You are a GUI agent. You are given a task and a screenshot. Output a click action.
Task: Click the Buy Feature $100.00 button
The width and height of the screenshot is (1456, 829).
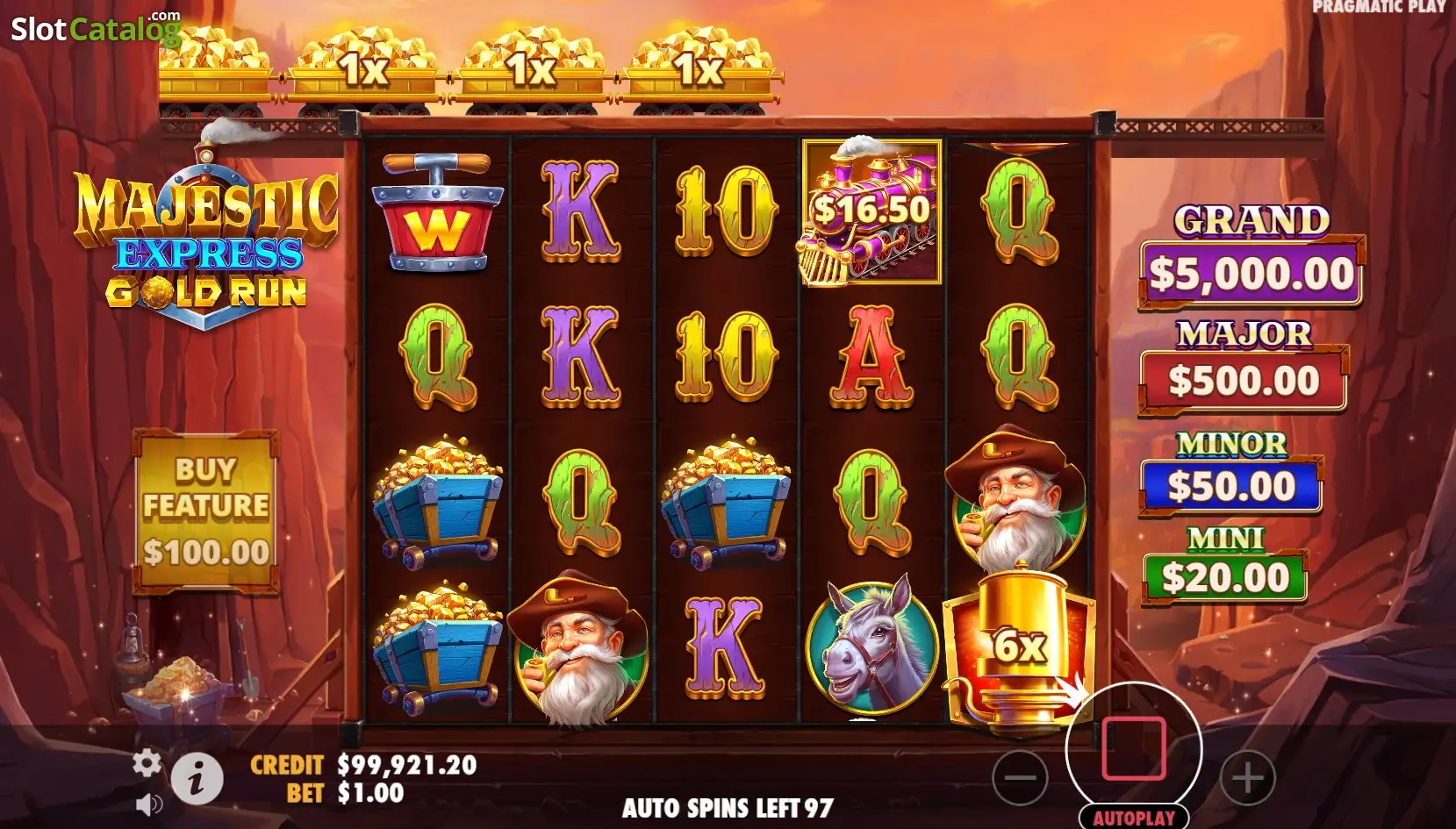click(206, 511)
